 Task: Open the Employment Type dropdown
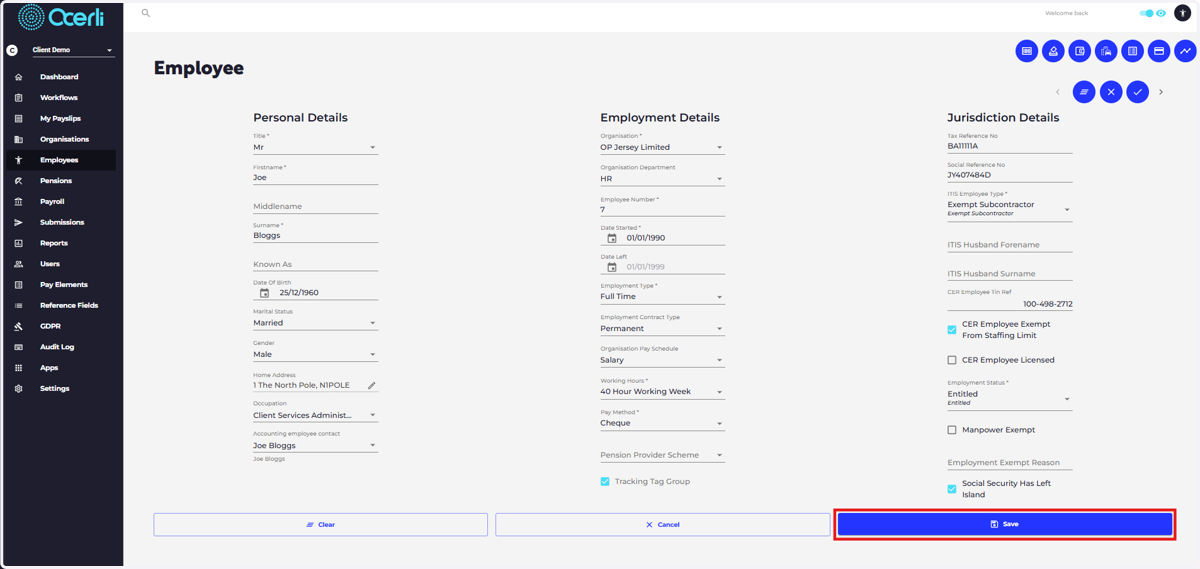click(x=662, y=297)
